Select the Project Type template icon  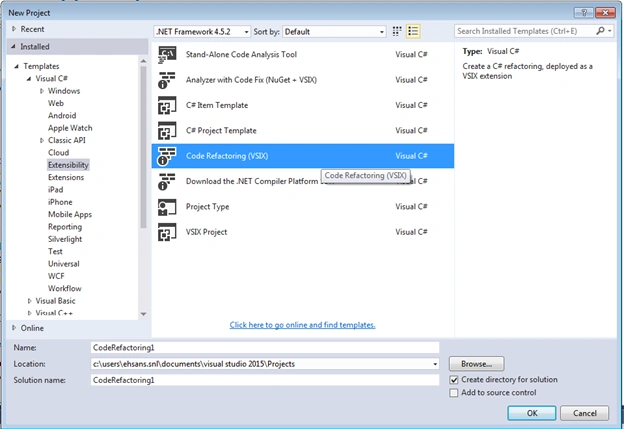[x=167, y=207]
